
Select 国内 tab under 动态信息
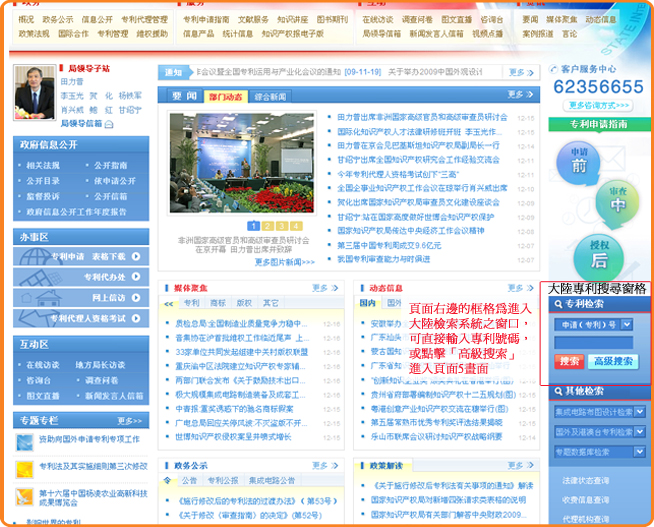pyautogui.click(x=367, y=303)
